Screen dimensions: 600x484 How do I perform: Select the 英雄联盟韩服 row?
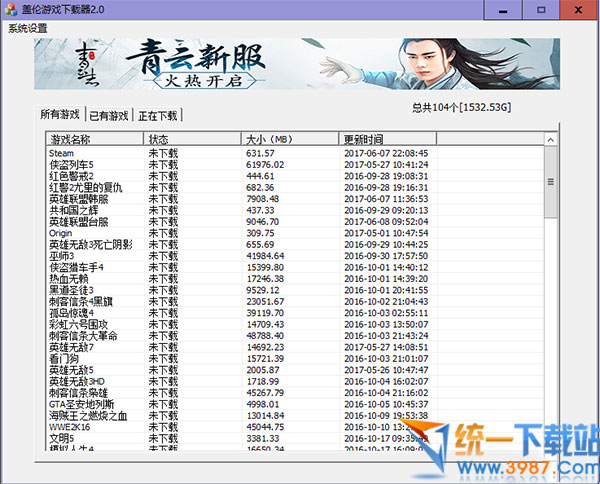(78, 198)
